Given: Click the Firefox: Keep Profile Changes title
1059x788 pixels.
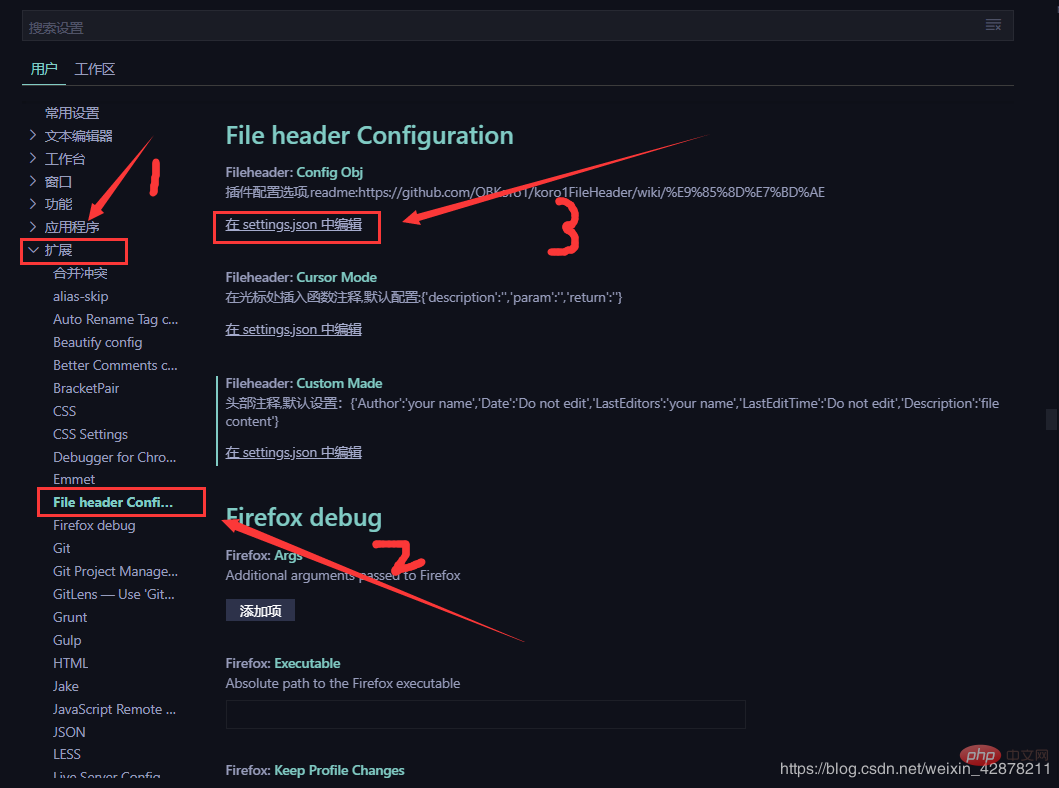Looking at the screenshot, I should click(315, 770).
